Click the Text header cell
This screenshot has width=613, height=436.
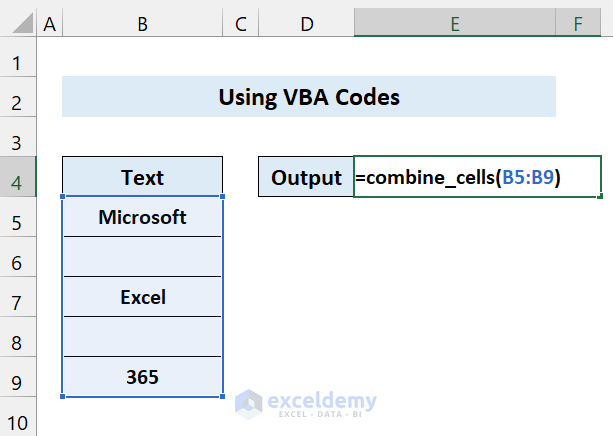pos(142,177)
